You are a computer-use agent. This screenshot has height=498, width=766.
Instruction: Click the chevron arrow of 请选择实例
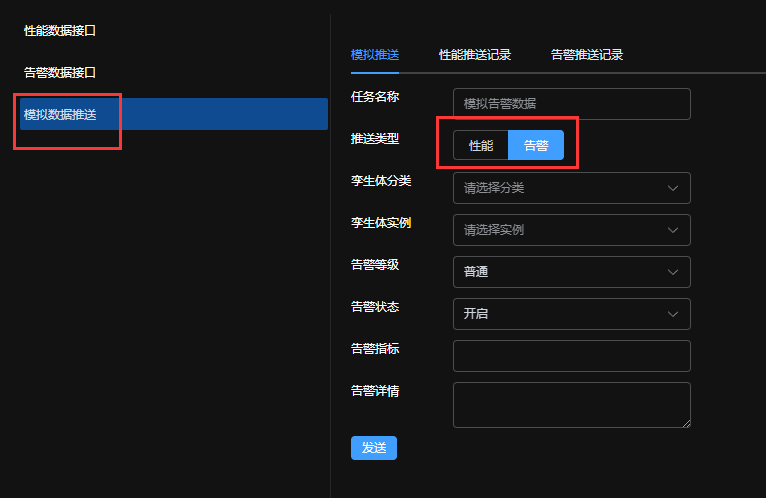673,230
